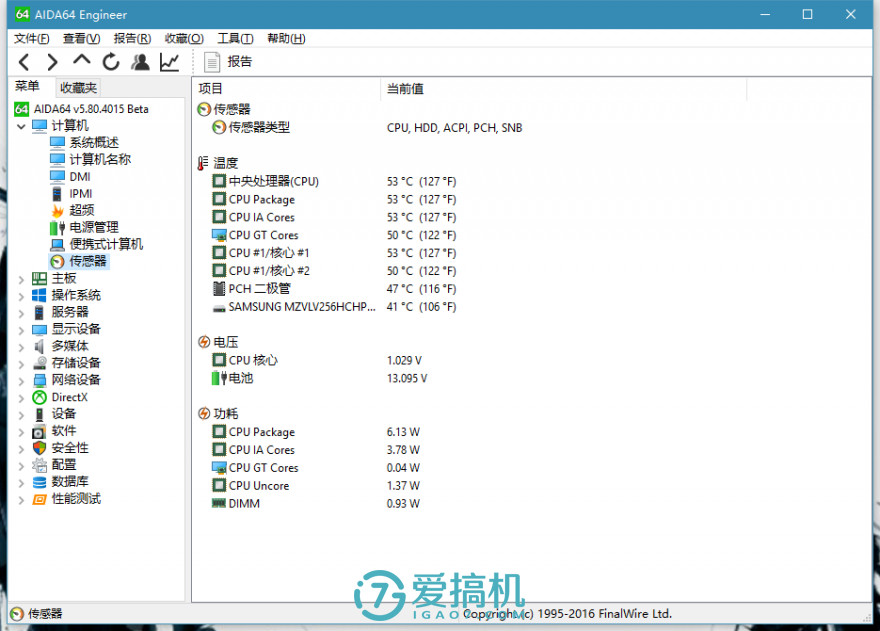880x631 pixels.
Task: Click the Back navigation arrow
Action: point(24,62)
